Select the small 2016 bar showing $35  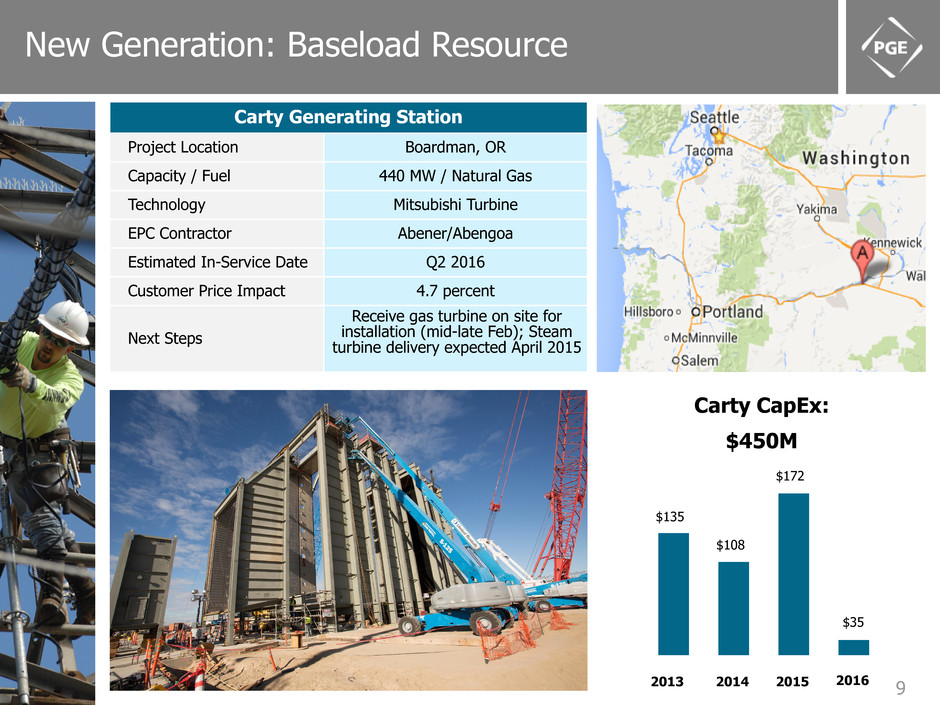(853, 647)
